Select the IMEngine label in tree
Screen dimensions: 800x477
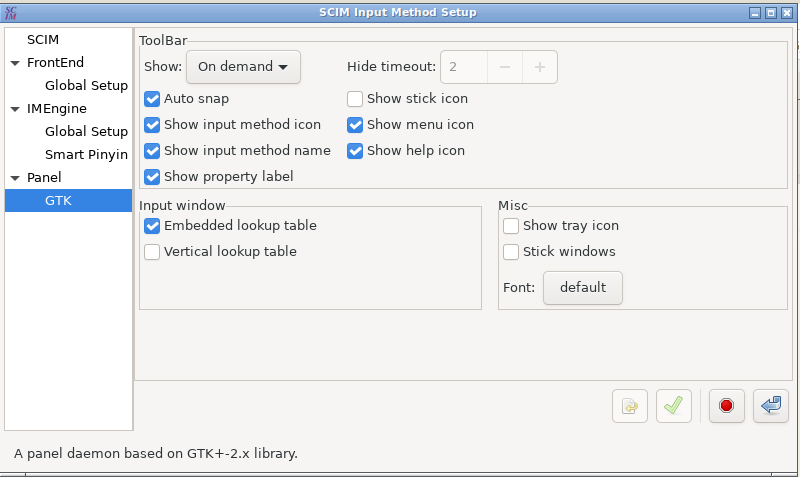click(x=57, y=109)
